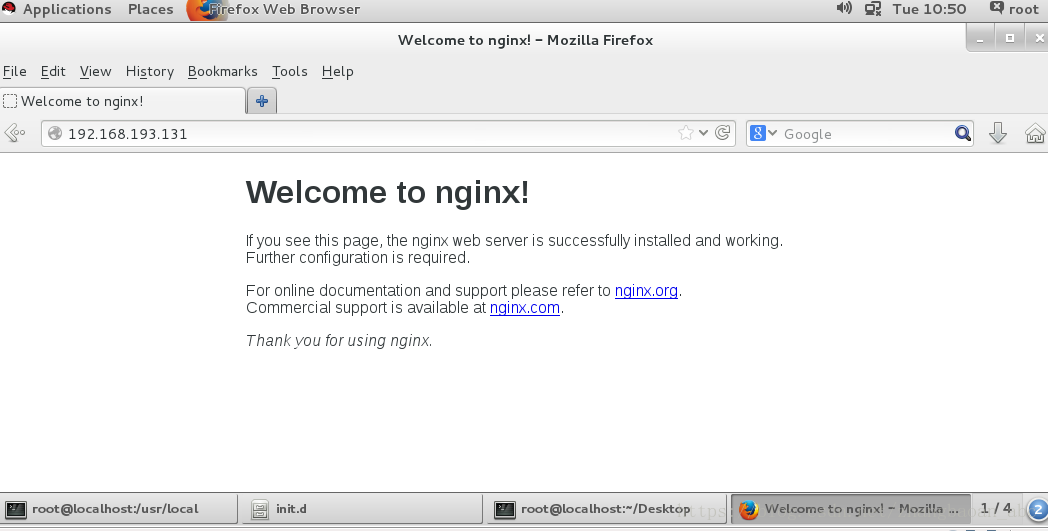1048x531 pixels.
Task: Open the Bookmarks menu
Action: point(223,71)
